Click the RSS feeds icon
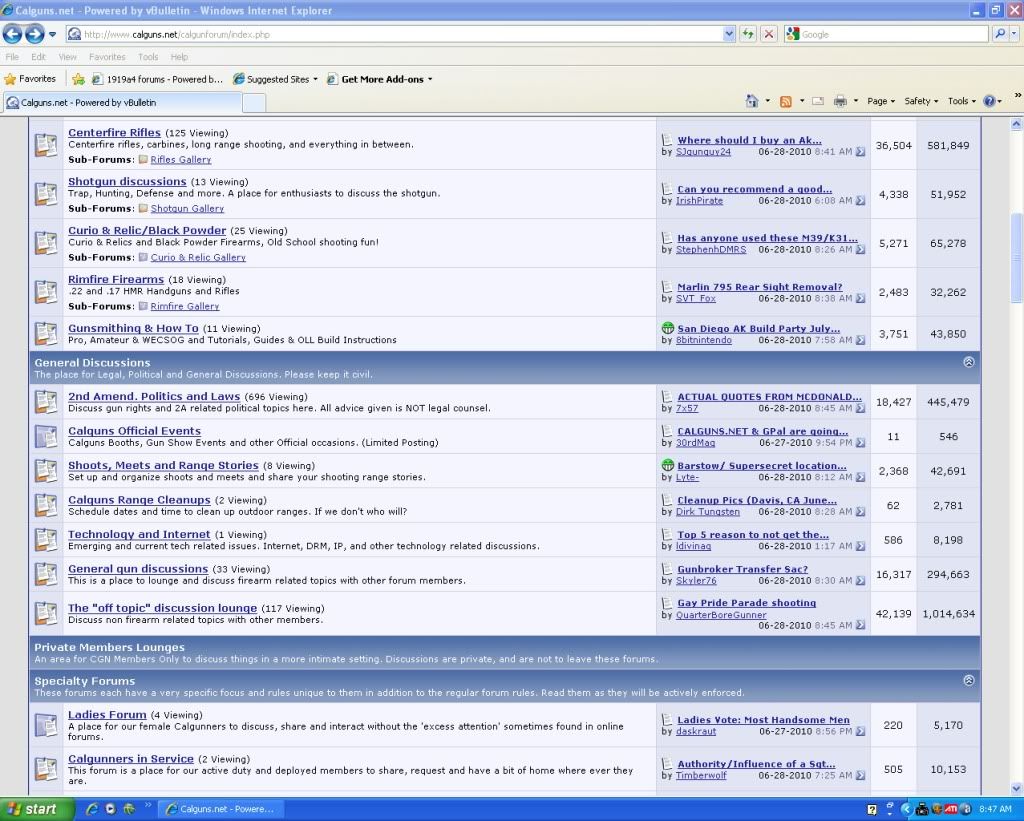The width and height of the screenshot is (1024, 821). click(x=786, y=101)
